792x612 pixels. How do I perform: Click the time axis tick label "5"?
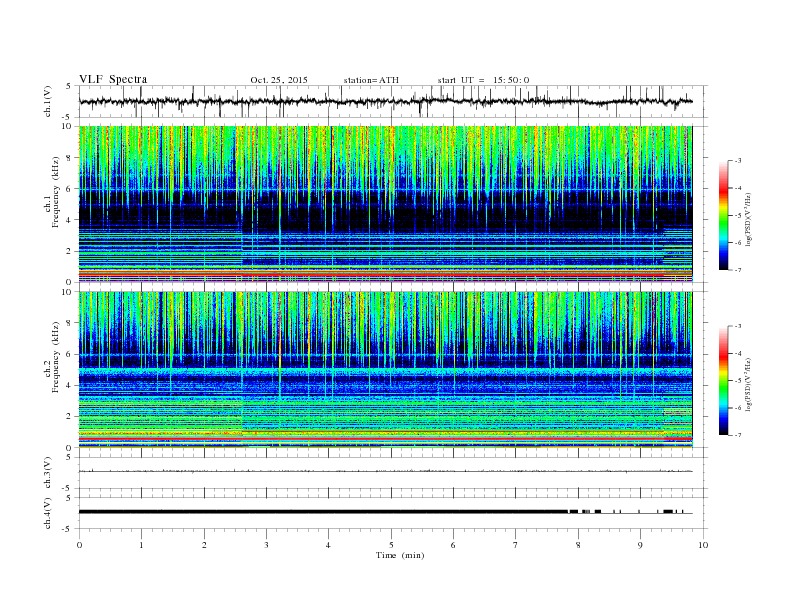[391, 545]
